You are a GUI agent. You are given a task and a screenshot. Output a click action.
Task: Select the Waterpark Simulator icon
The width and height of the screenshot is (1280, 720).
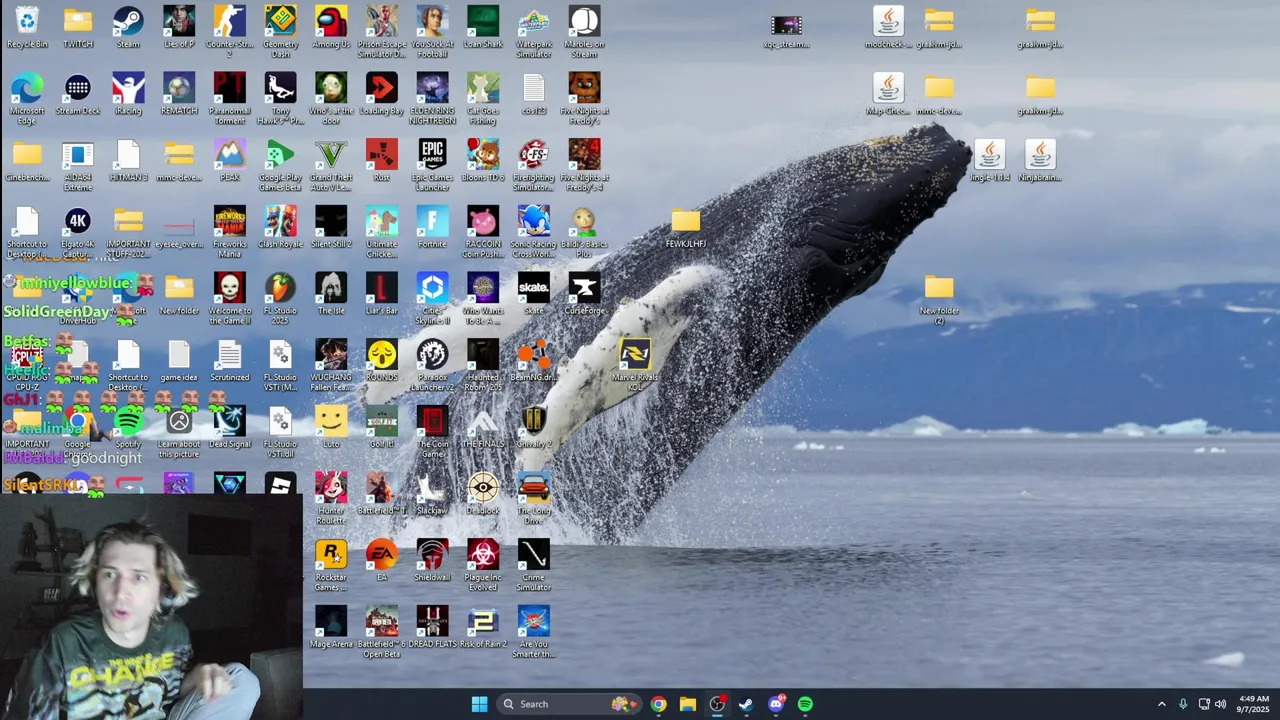click(x=534, y=31)
